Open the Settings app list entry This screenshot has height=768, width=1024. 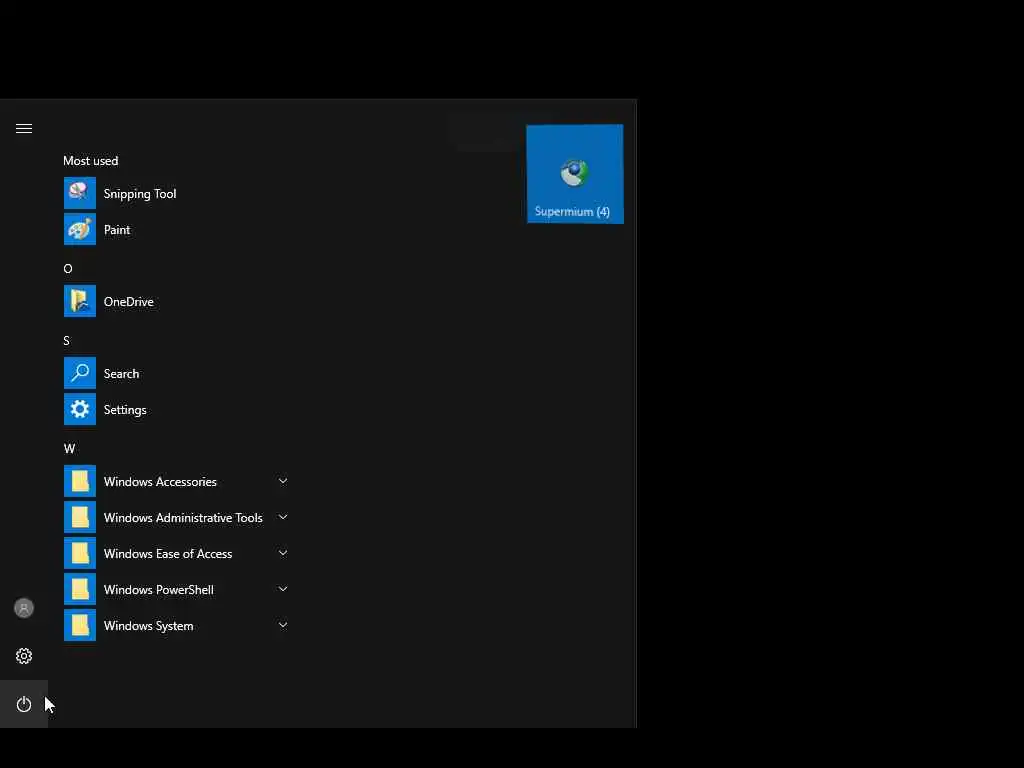(125, 410)
